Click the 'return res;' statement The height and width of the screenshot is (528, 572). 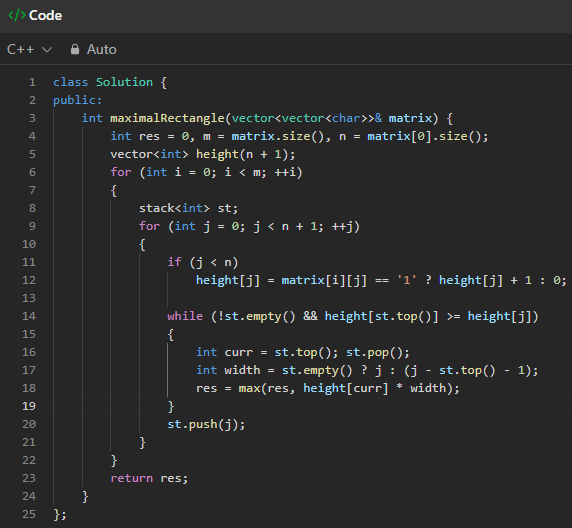click(149, 478)
